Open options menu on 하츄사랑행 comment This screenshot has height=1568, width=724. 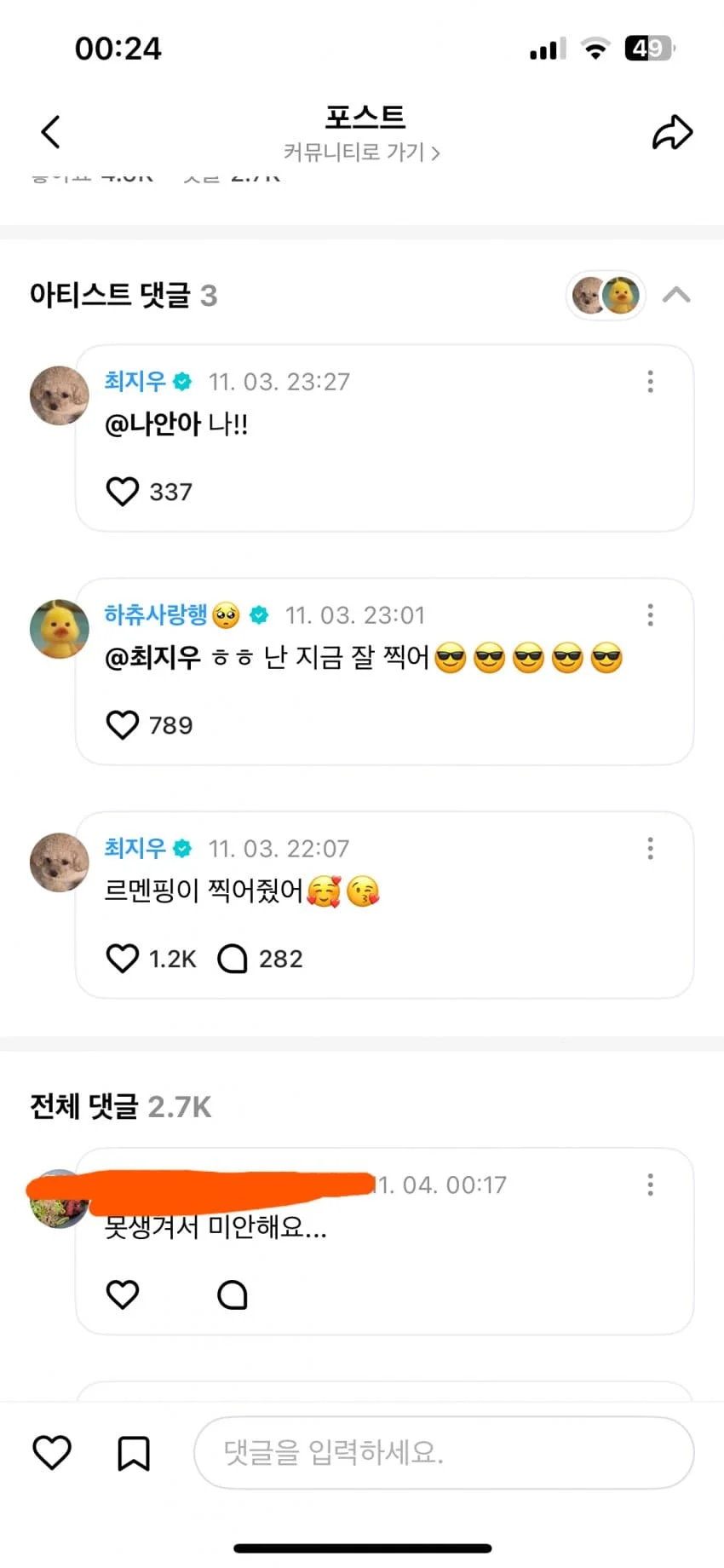point(651,614)
